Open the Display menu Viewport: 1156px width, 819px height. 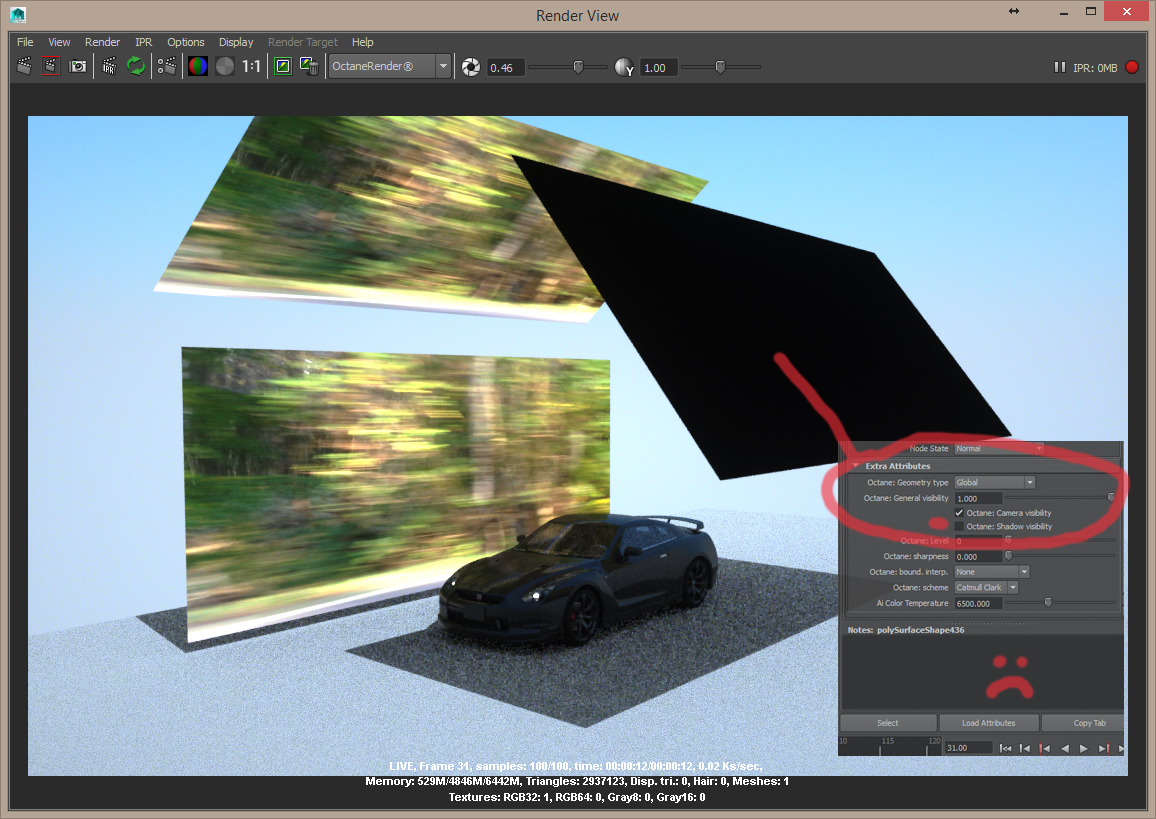[x=236, y=42]
